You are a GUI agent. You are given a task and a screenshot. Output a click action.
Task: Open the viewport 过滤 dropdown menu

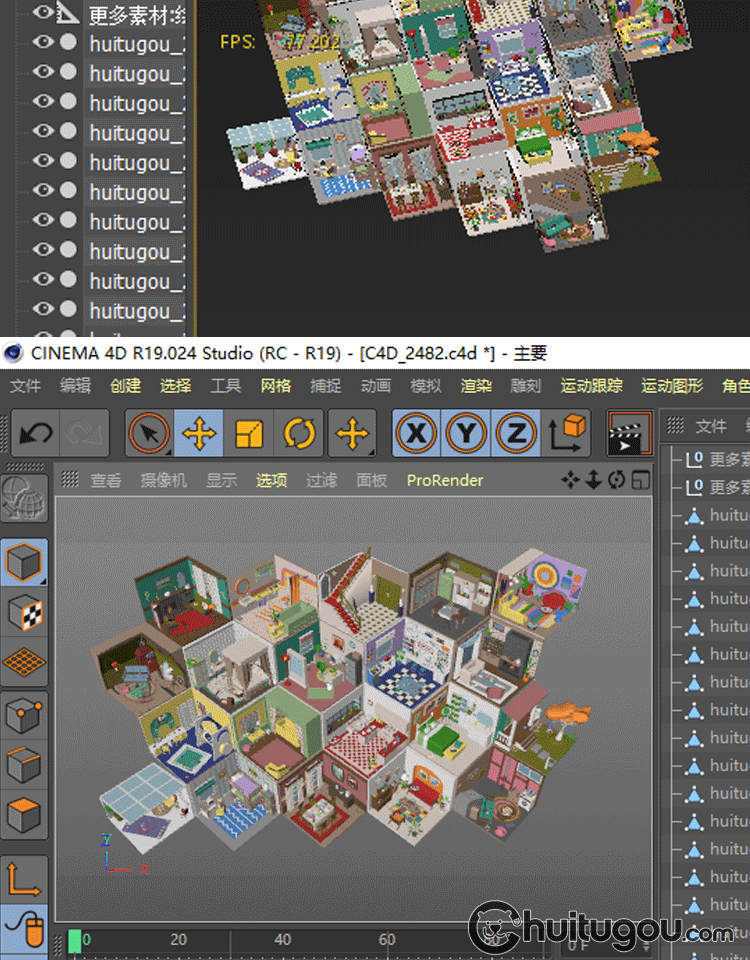coord(321,480)
